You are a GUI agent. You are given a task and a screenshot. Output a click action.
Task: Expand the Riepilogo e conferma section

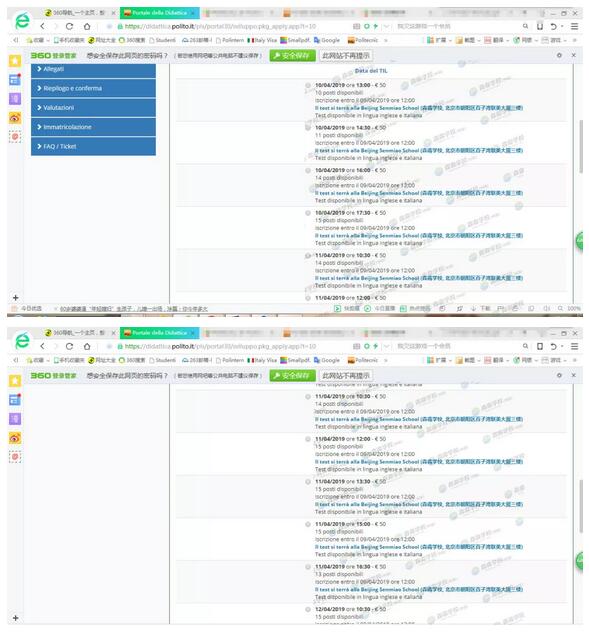(93, 88)
